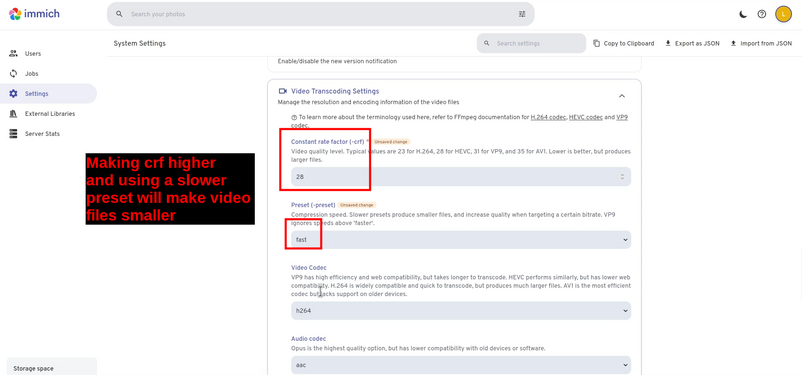Screen dimensions: 802x375
Task: Click the Users sidebar icon
Action: (14, 54)
